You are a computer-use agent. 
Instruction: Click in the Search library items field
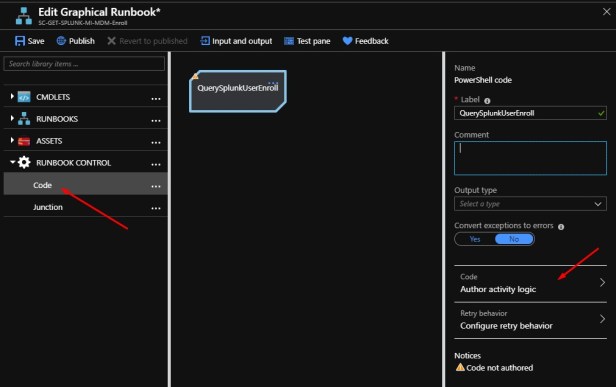(84, 64)
